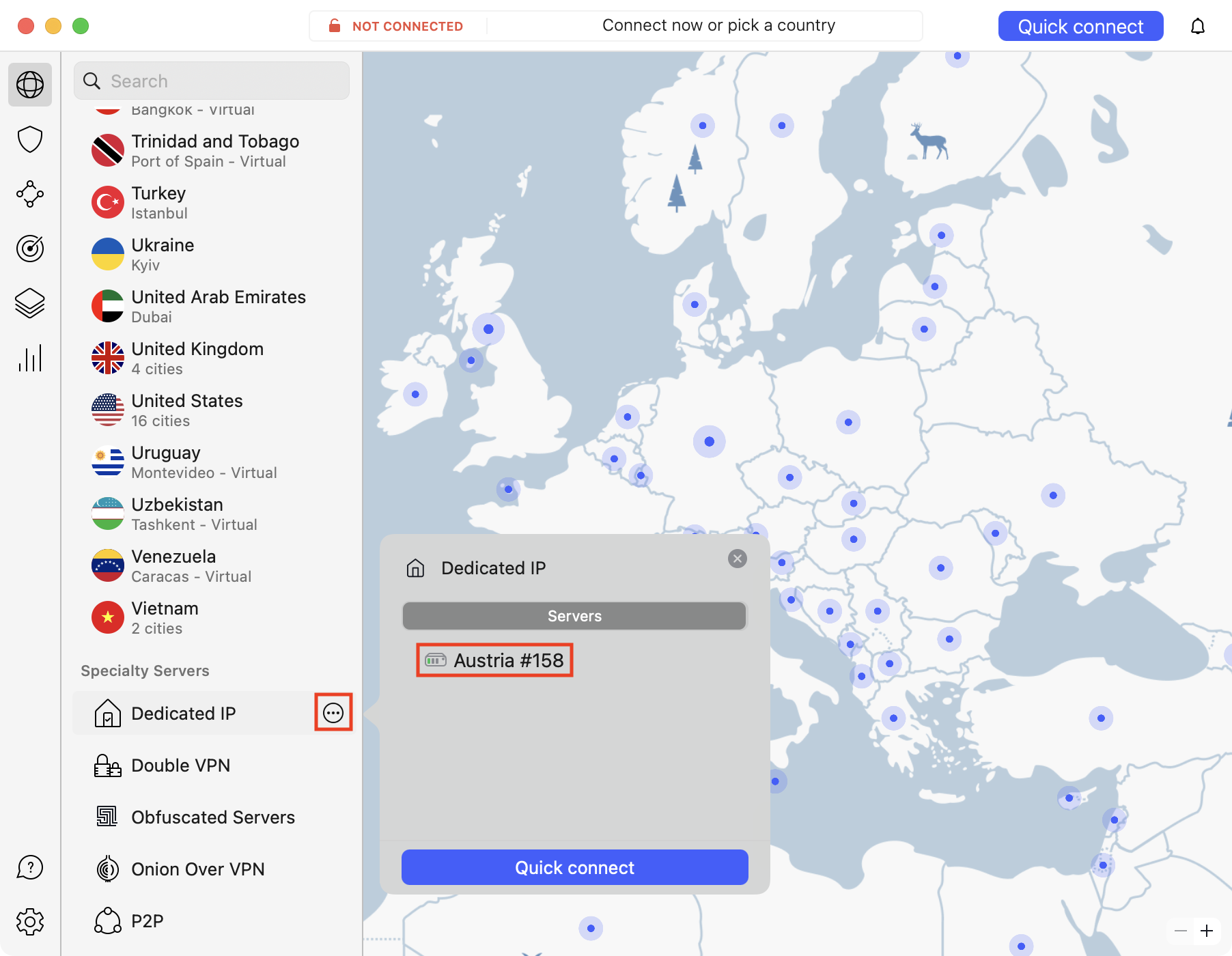Image resolution: width=1232 pixels, height=956 pixels.
Task: Click Quick connect button in top bar
Action: coord(1080,26)
